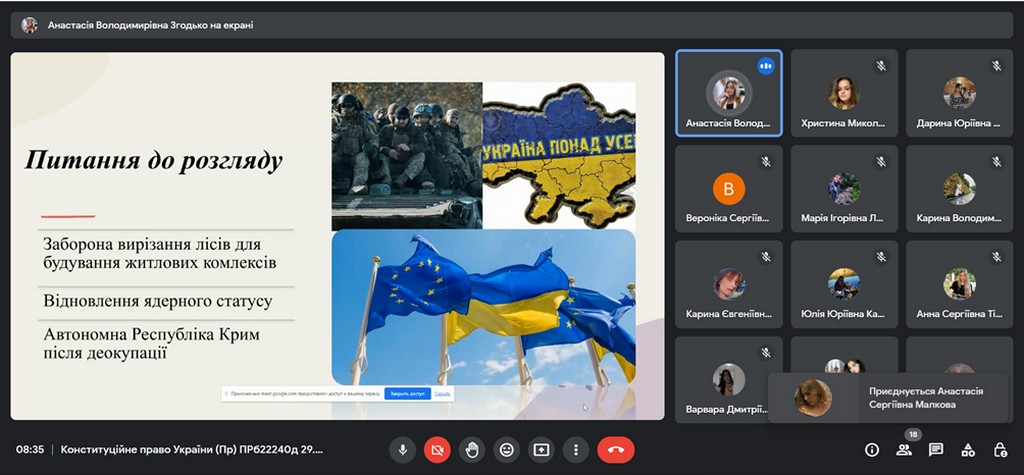1024x475 pixels.
Task: Mute the microphone in the call toolbar
Action: 402,450
